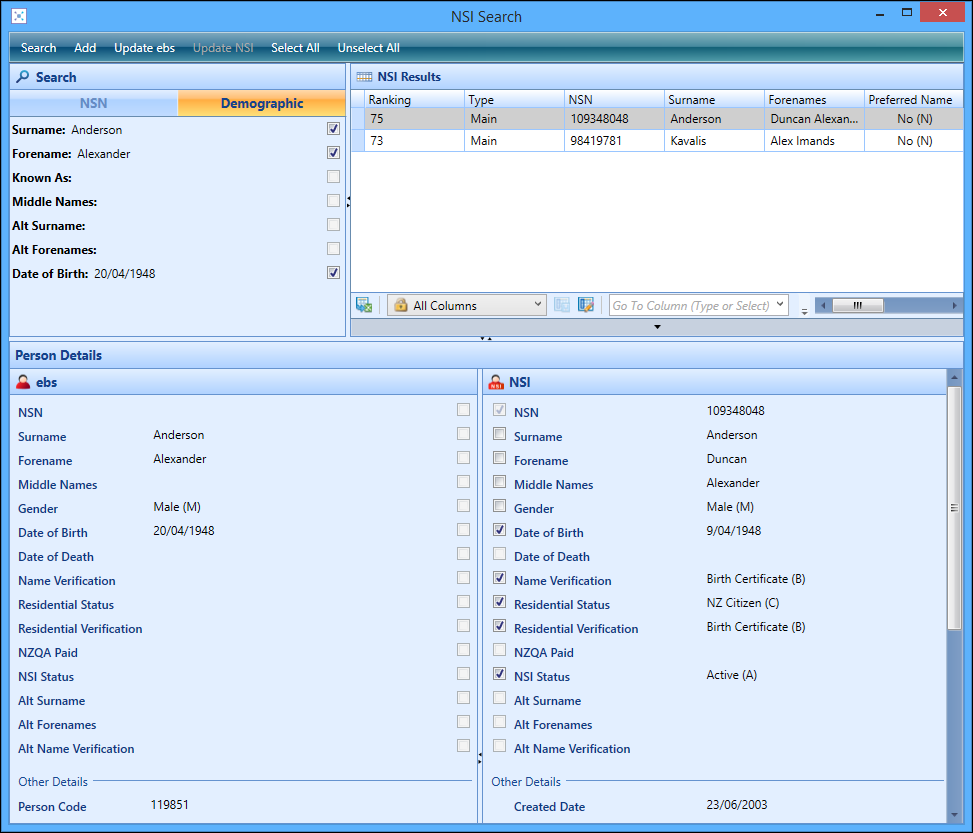Screen dimensions: 973x833
Task: Collapse results grid using black down arrow
Action: point(657,327)
